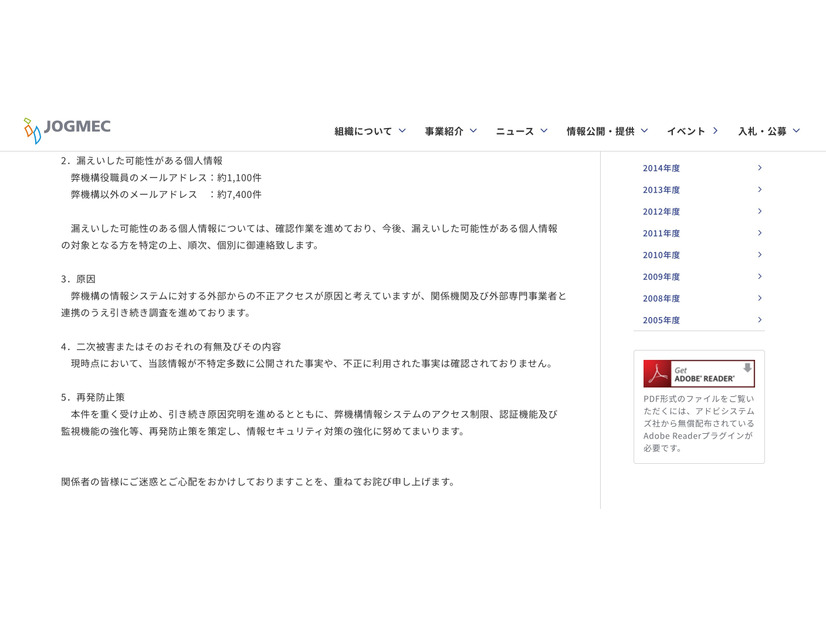
Task: Click the line 弊機構以外のメールアドレス：約7,400件
Action: pyautogui.click(x=166, y=194)
